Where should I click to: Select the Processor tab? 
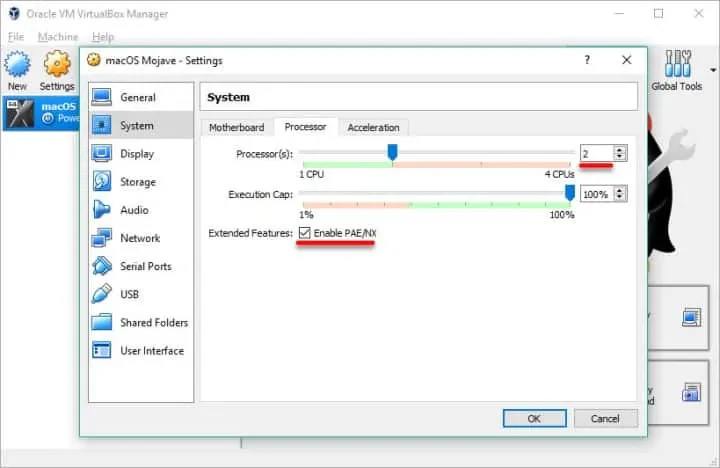[x=305, y=127]
